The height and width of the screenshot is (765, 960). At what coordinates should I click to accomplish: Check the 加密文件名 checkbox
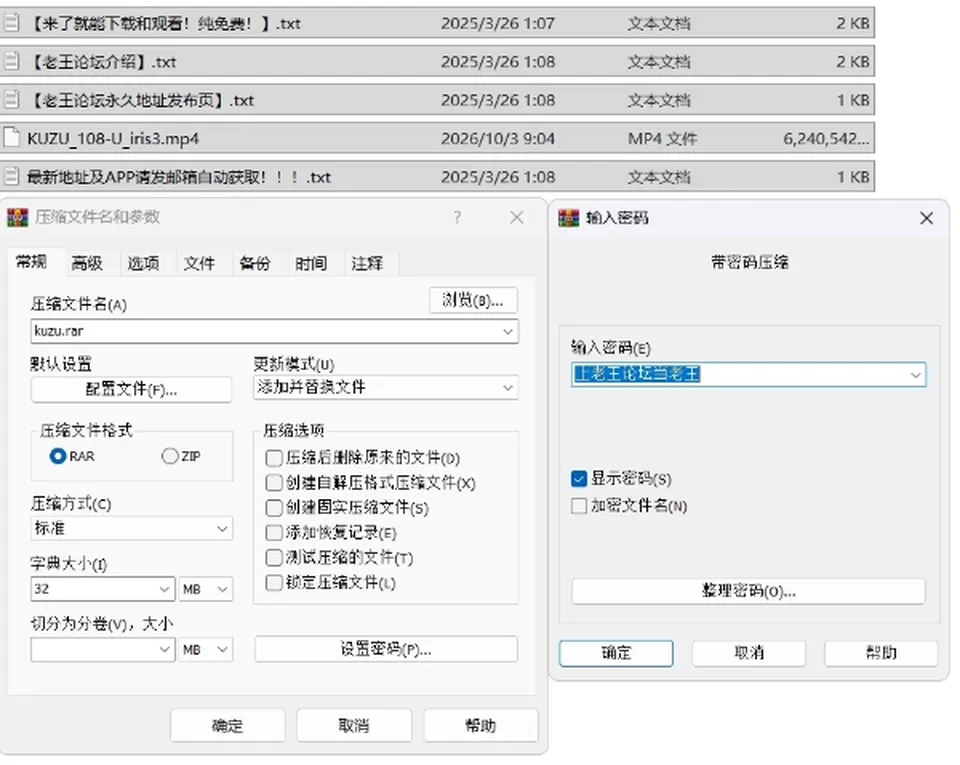tap(579, 506)
